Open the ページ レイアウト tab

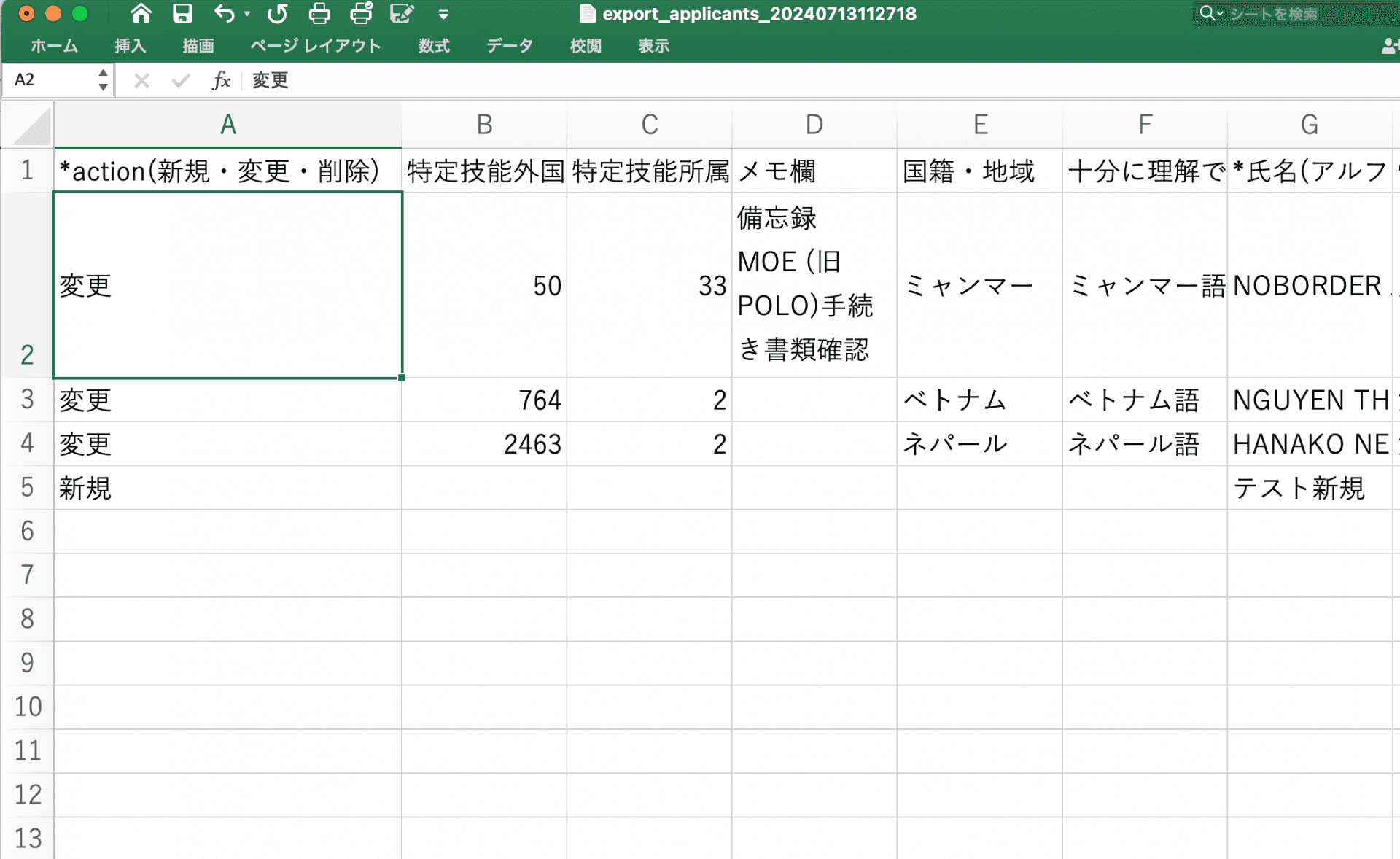(x=315, y=46)
